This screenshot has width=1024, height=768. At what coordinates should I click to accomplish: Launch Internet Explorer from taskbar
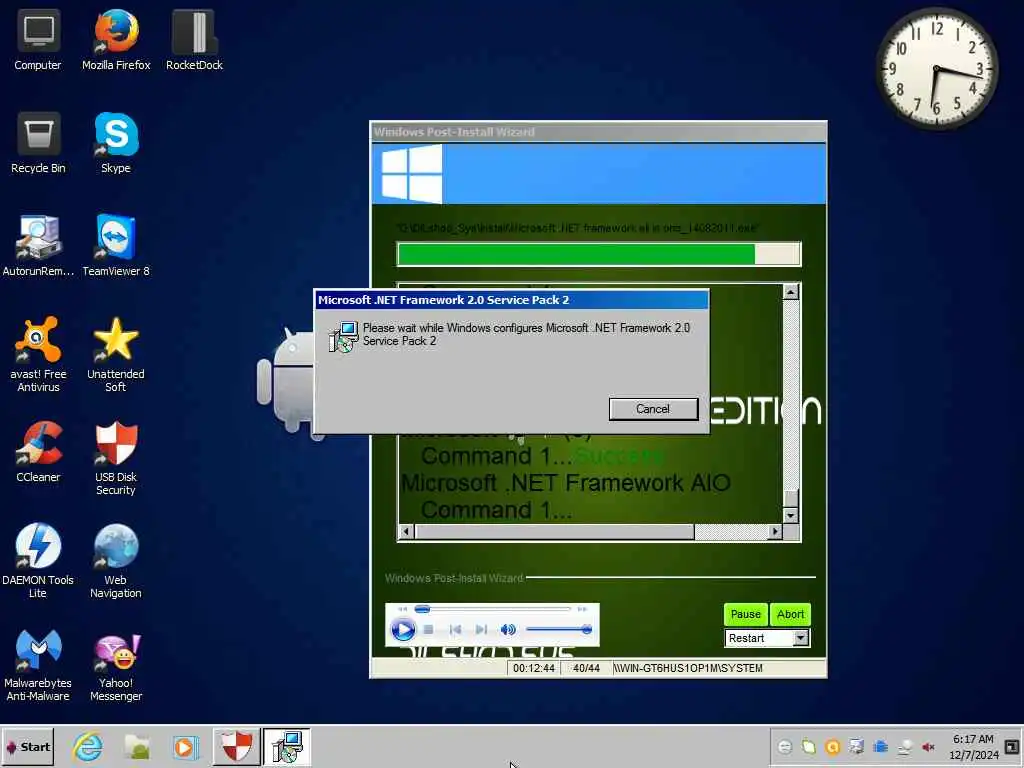(x=88, y=746)
